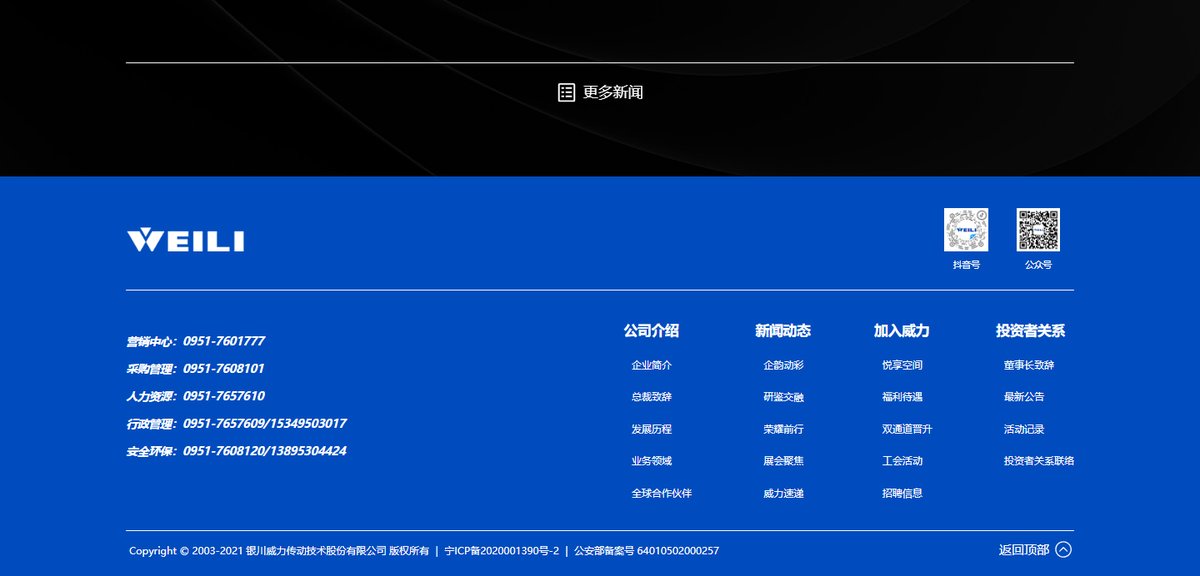This screenshot has width=1200, height=576.
Task: Click the WEILI logo in the footer
Action: [x=185, y=241]
